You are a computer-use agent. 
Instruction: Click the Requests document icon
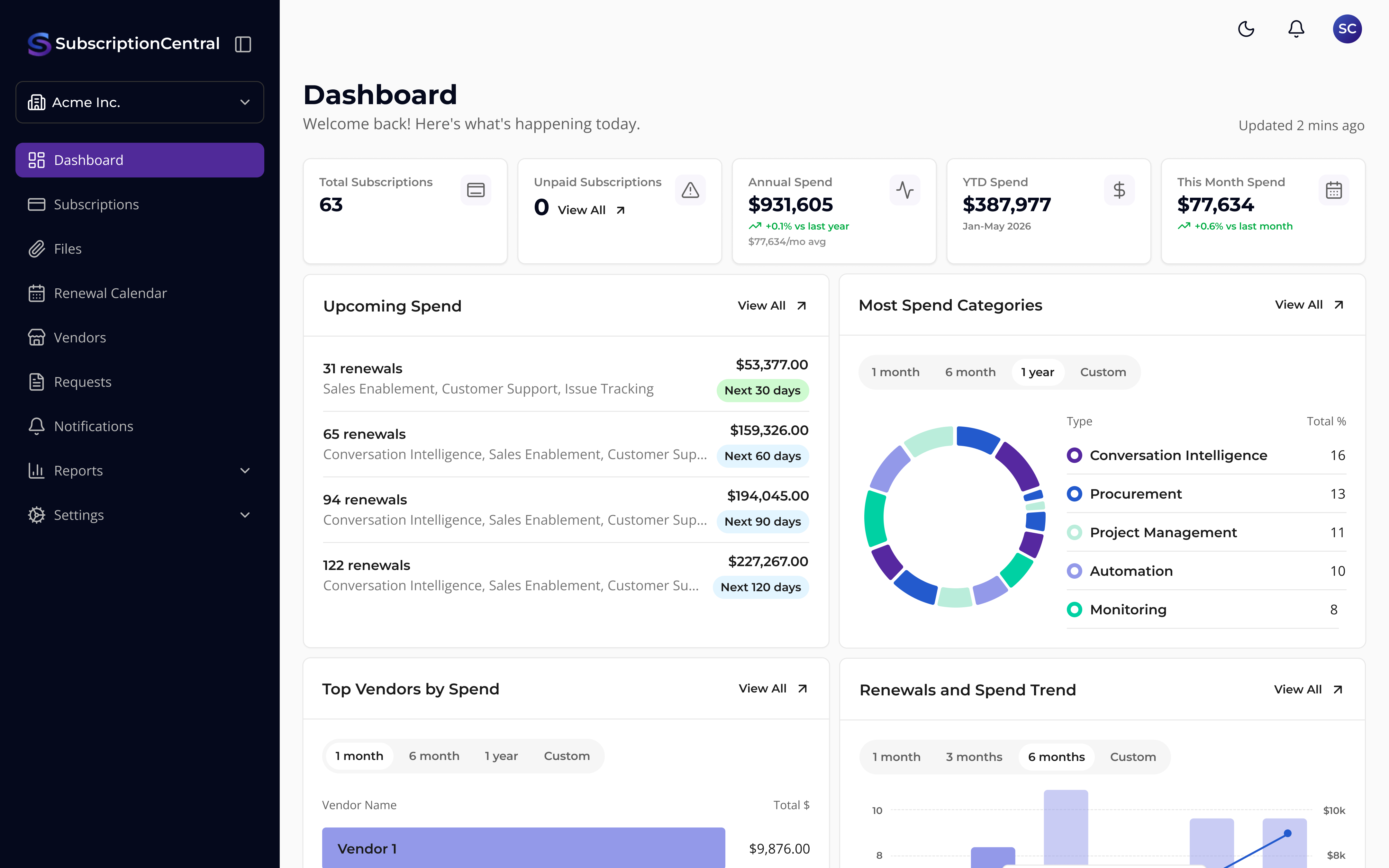pyautogui.click(x=37, y=382)
